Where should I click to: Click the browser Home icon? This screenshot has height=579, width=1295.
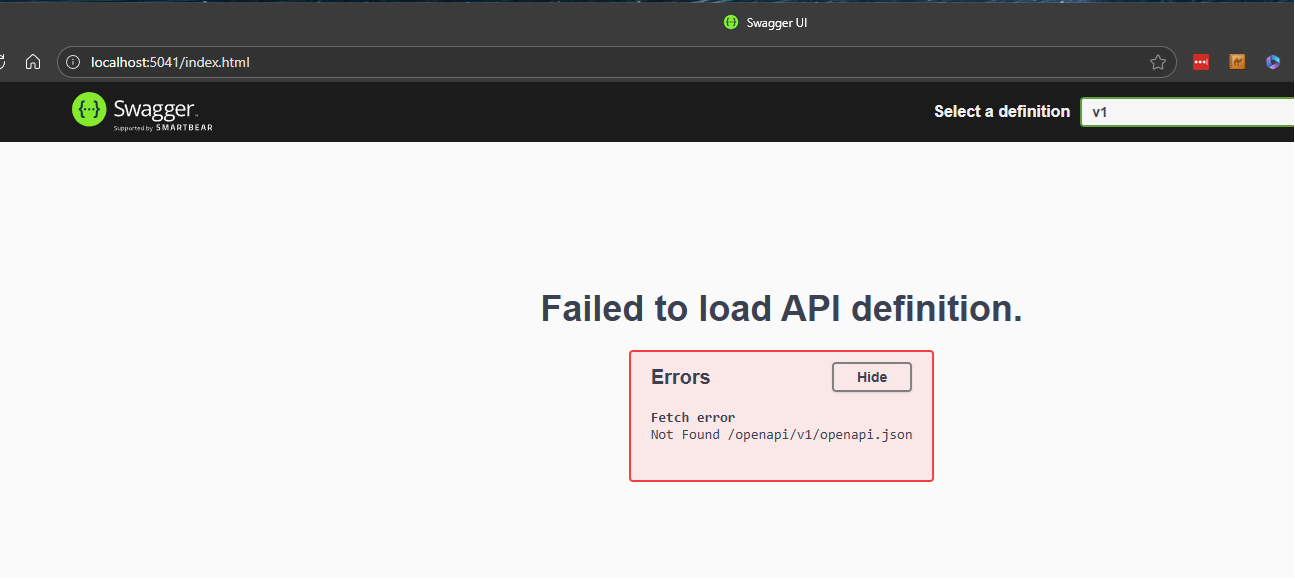pos(33,62)
